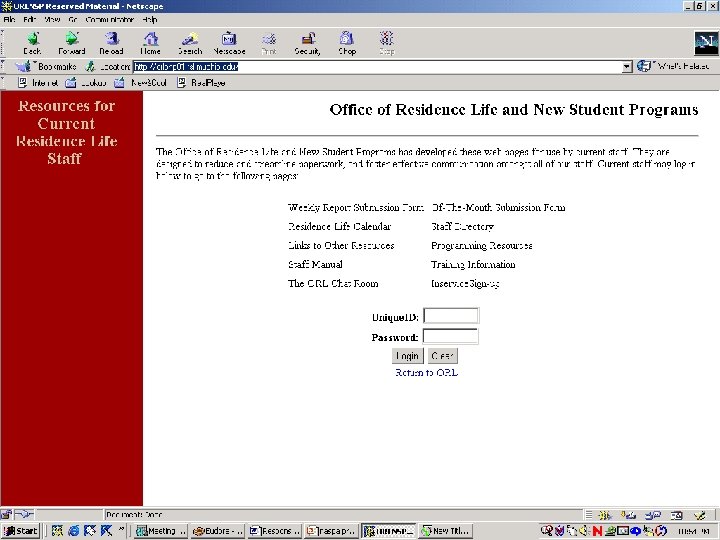Image resolution: width=720 pixels, height=540 pixels.
Task: Click the component bar grip handle
Action: (x=589, y=515)
